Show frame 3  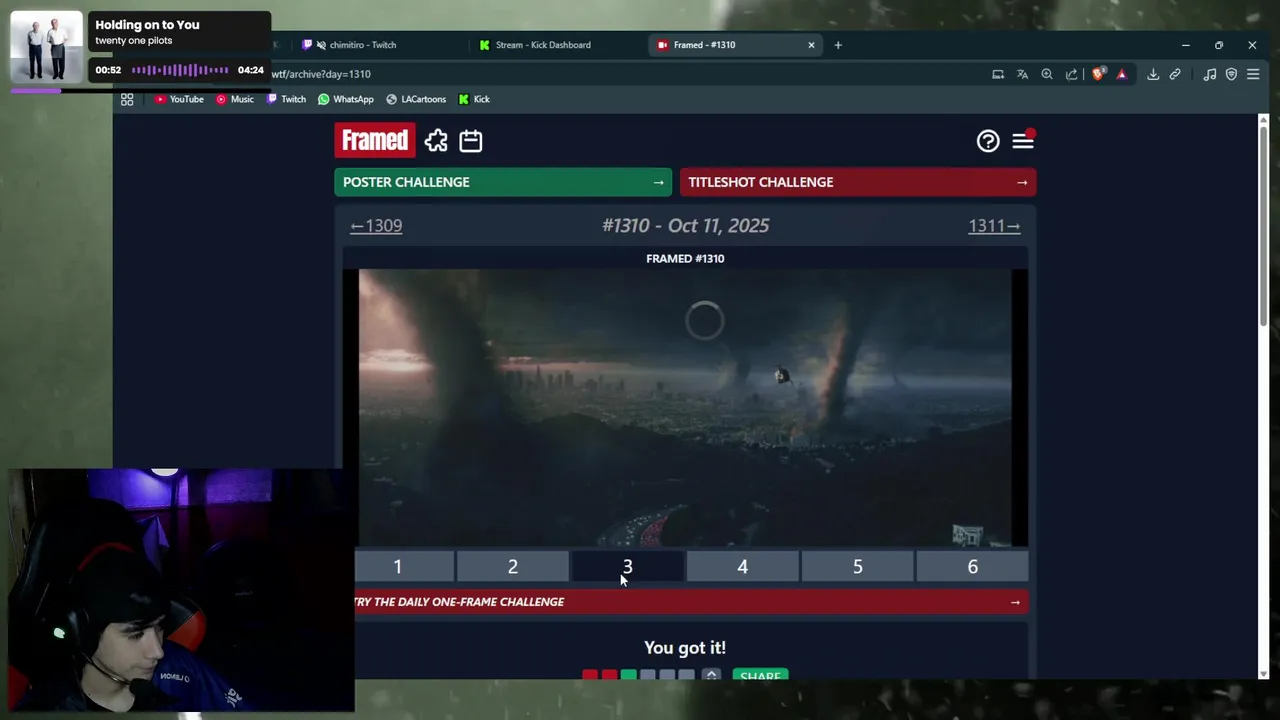[x=627, y=567]
